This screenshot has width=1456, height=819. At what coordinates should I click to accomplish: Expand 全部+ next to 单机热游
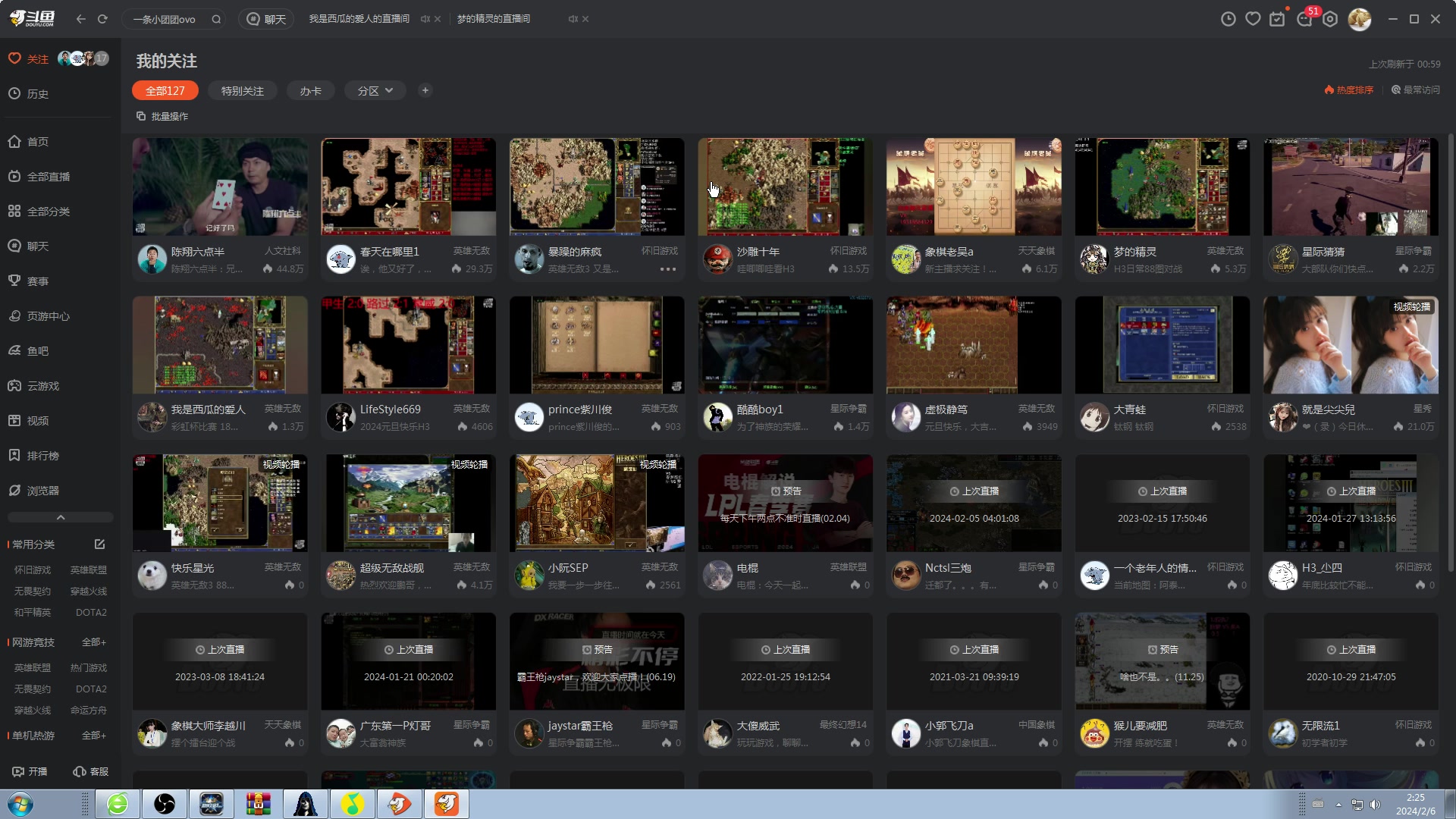click(x=94, y=736)
